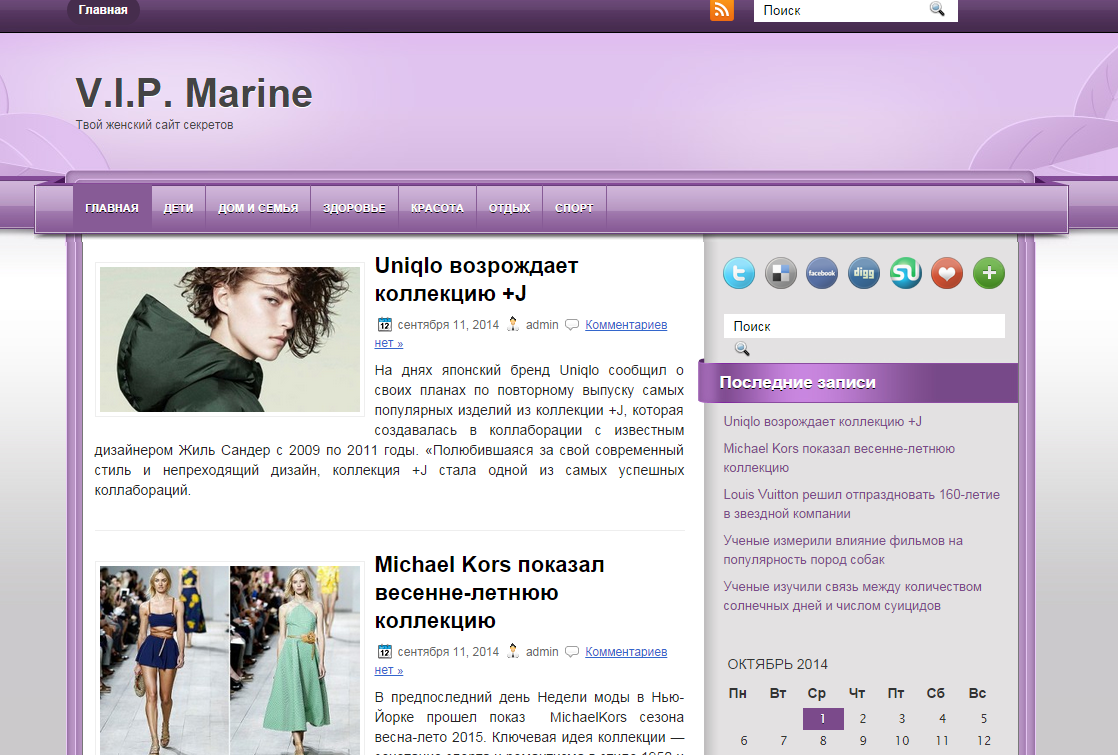Image resolution: width=1118 pixels, height=755 pixels.
Task: Open the Delicious bookmark icon
Action: tap(781, 273)
